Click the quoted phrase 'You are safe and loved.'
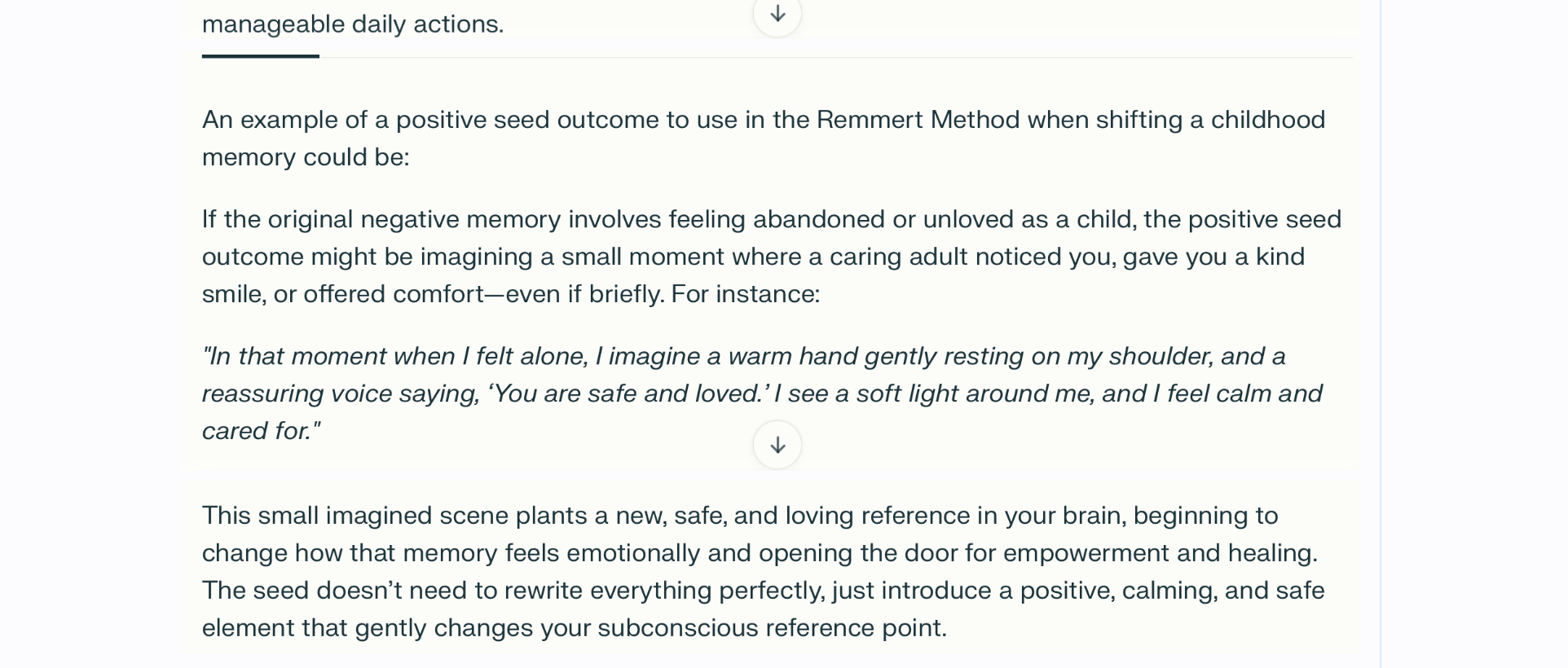The width and height of the screenshot is (1568, 668). (x=628, y=393)
